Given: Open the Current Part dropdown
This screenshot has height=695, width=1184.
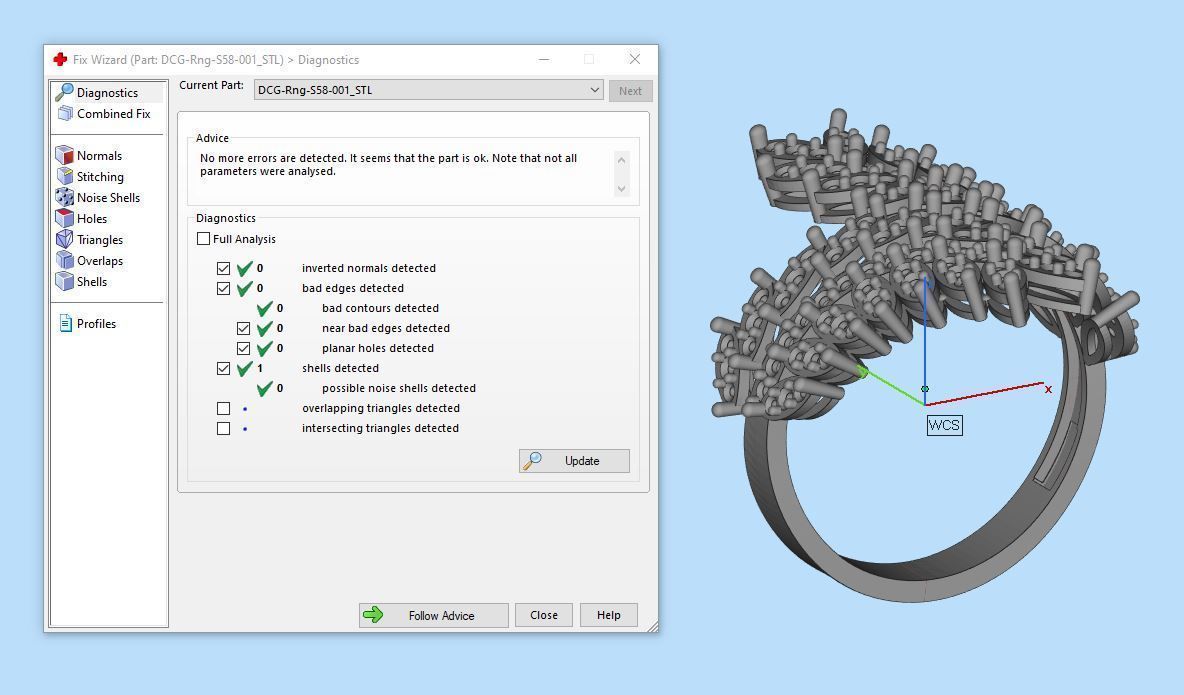Looking at the screenshot, I should (x=428, y=90).
